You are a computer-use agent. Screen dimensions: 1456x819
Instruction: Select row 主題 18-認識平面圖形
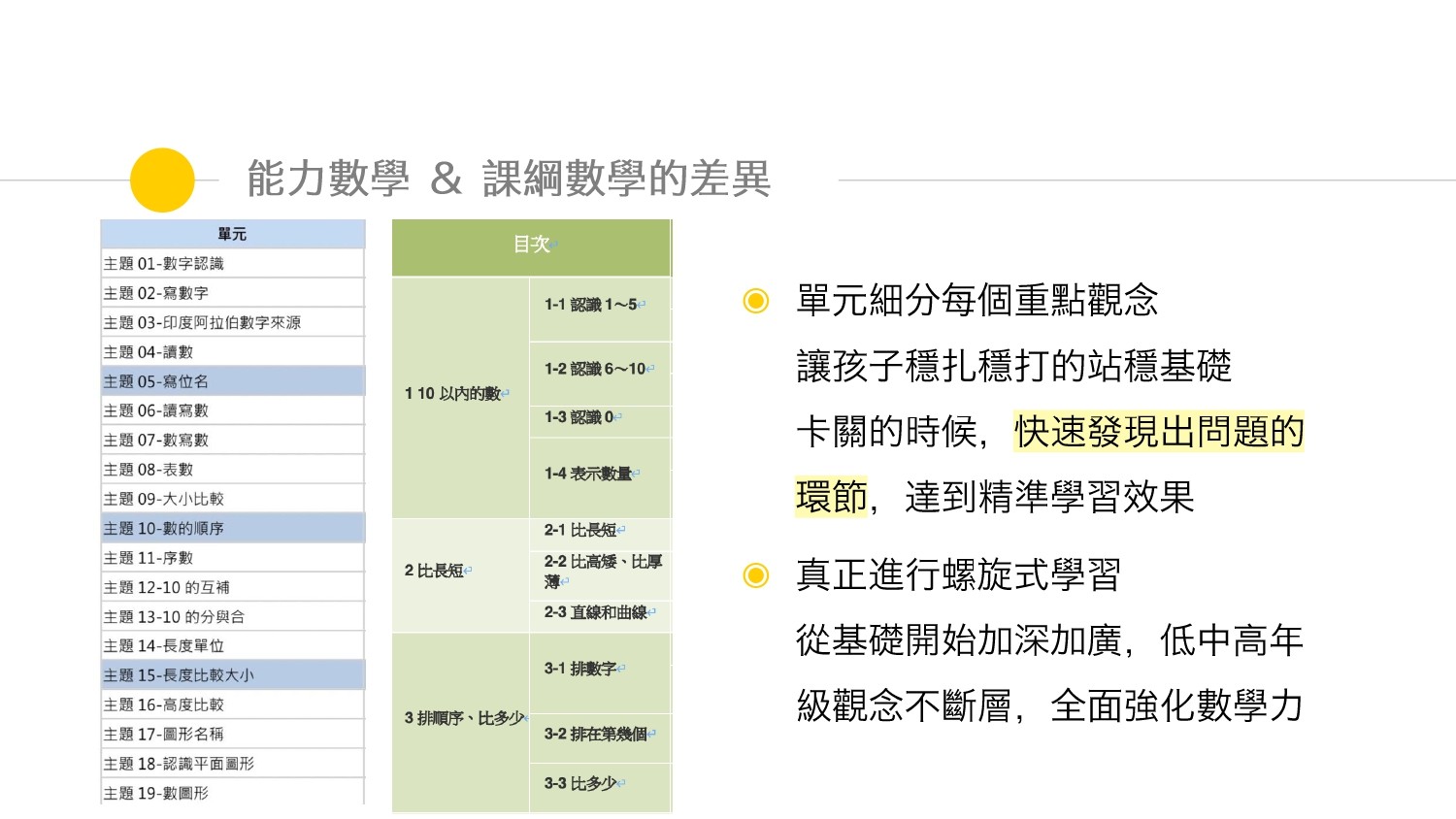pyautogui.click(x=233, y=764)
